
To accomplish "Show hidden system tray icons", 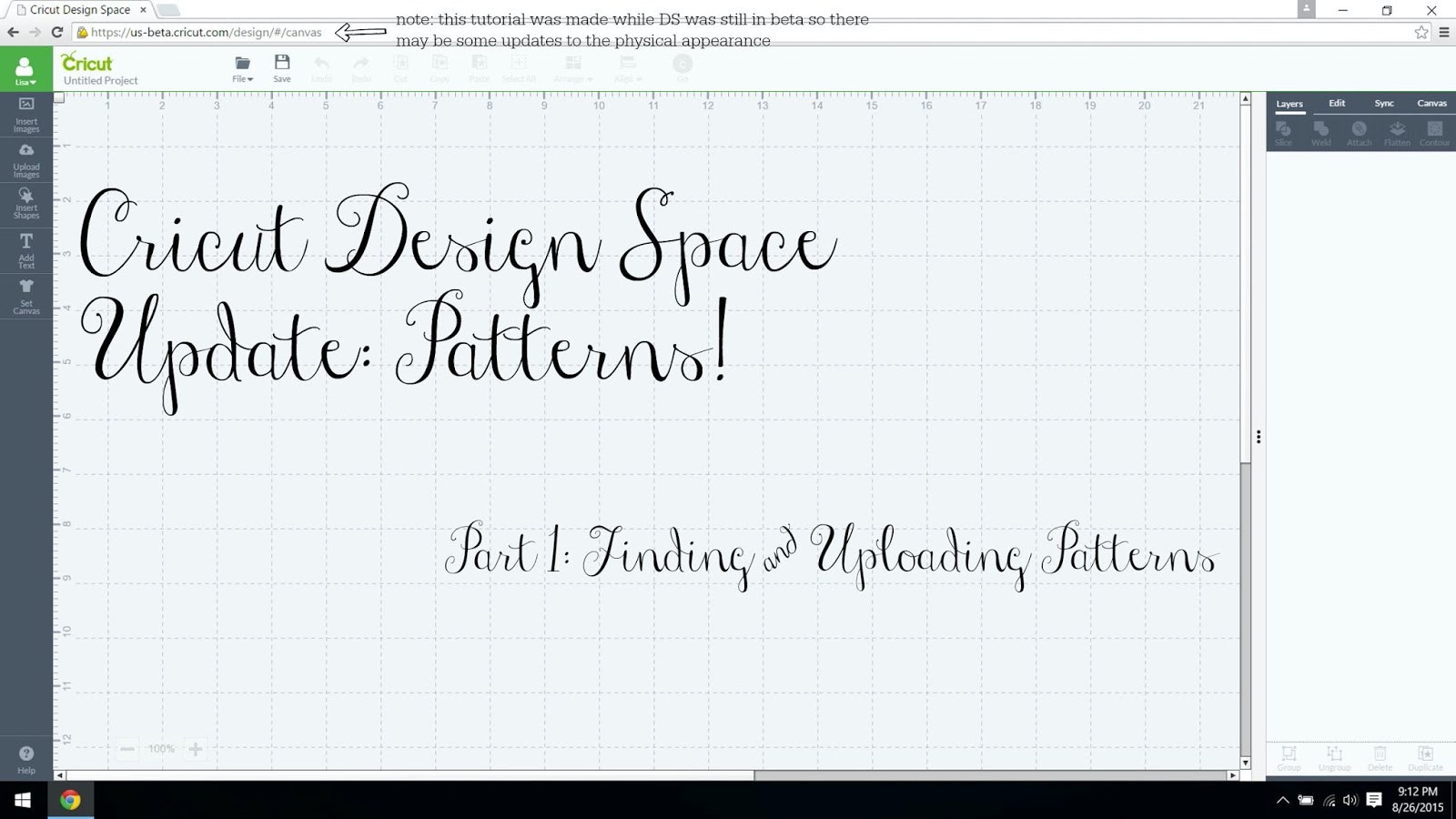I will (x=1282, y=800).
